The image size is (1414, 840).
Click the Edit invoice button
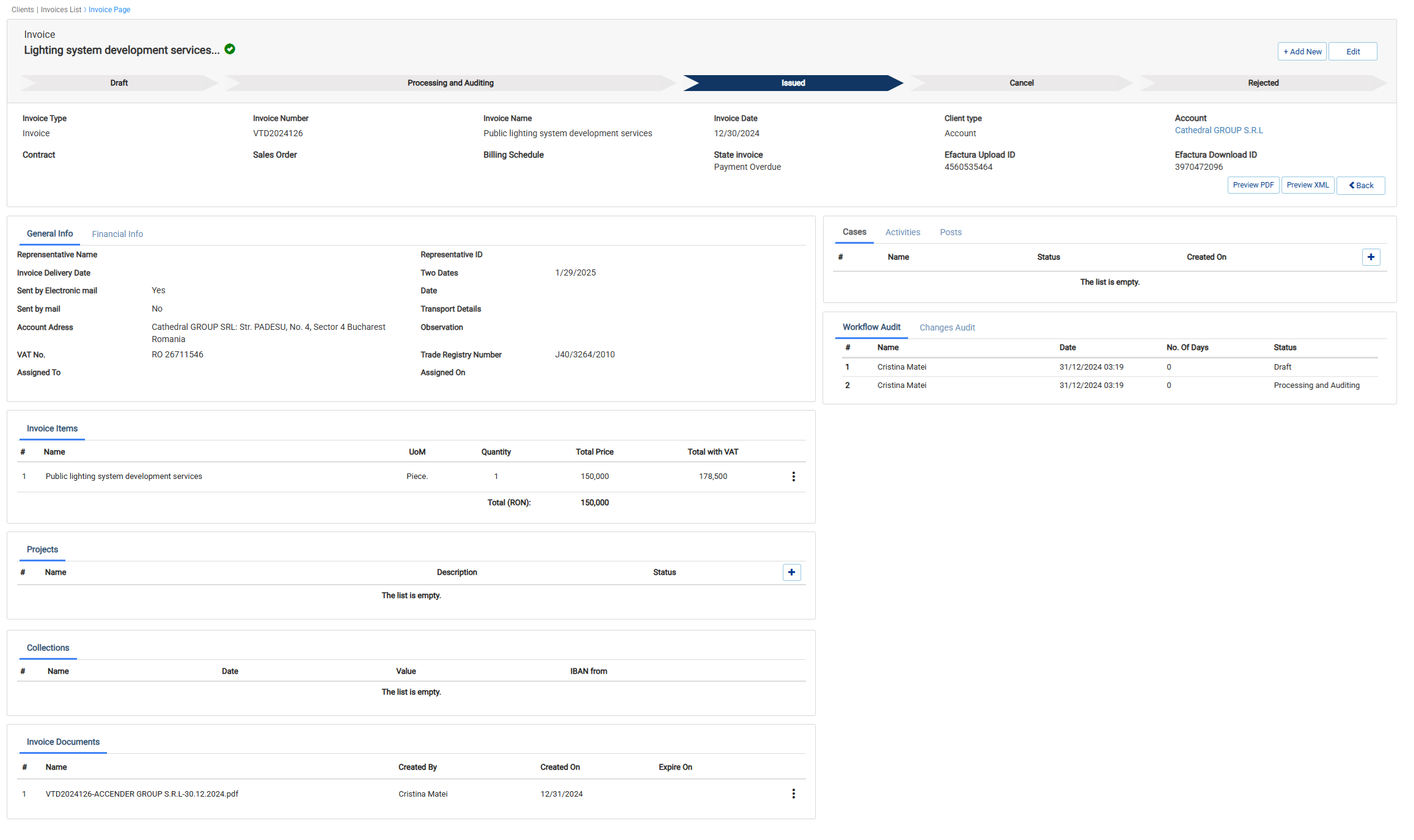(x=1352, y=52)
